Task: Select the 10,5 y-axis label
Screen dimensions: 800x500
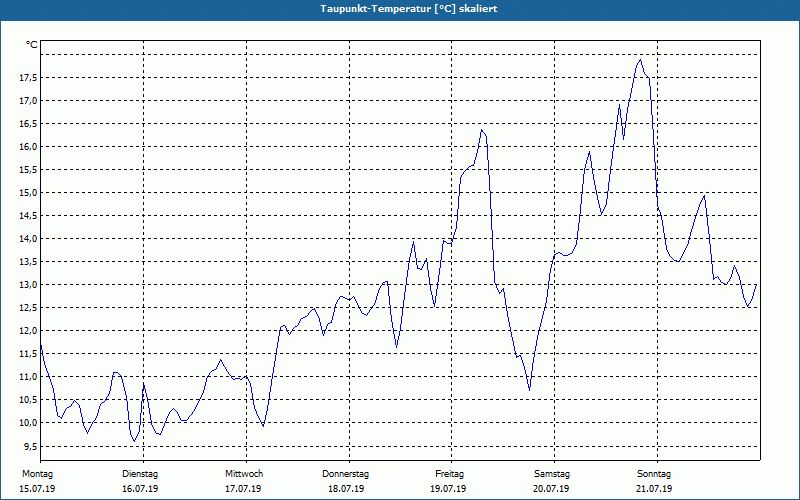Action: (28, 399)
